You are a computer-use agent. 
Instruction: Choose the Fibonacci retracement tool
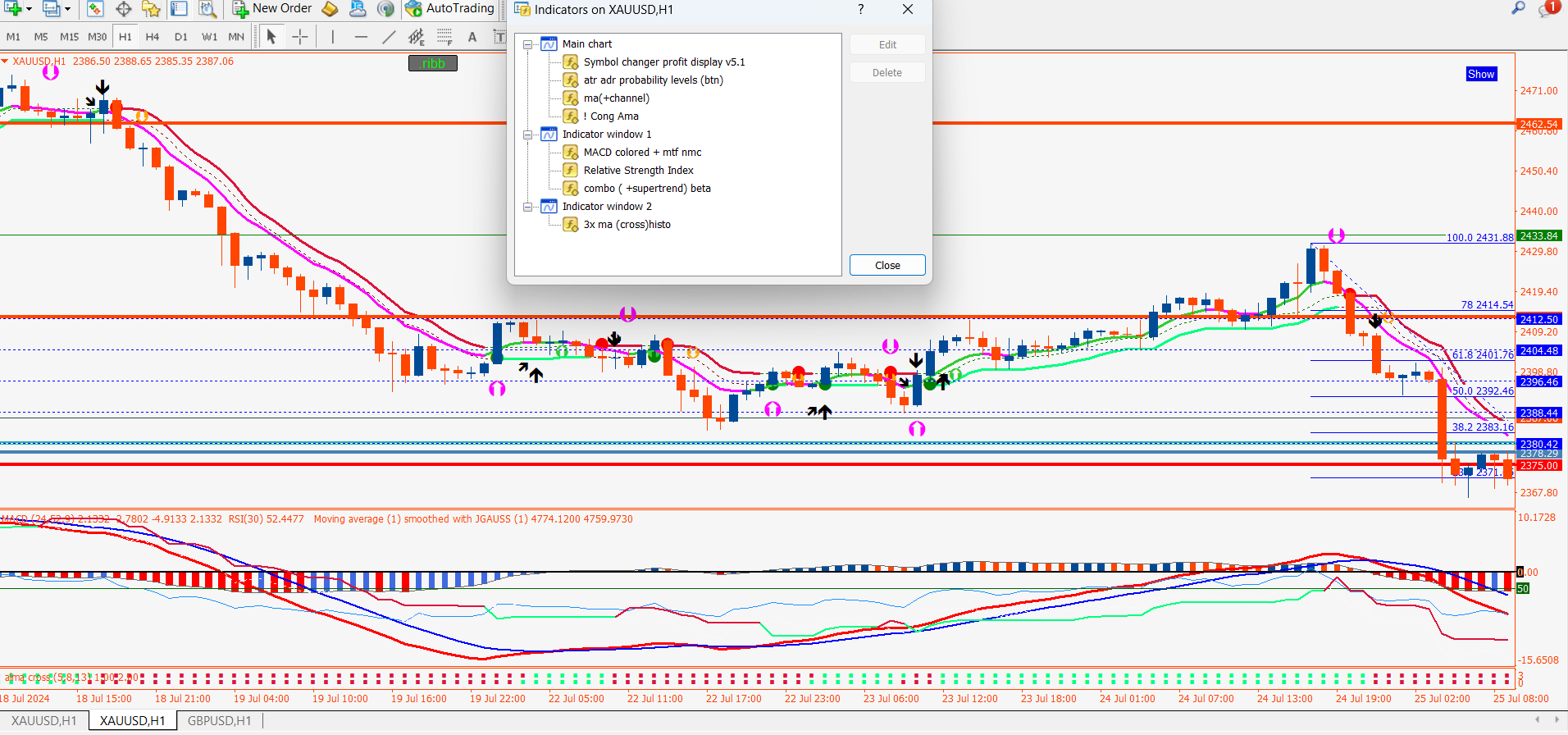(x=416, y=37)
